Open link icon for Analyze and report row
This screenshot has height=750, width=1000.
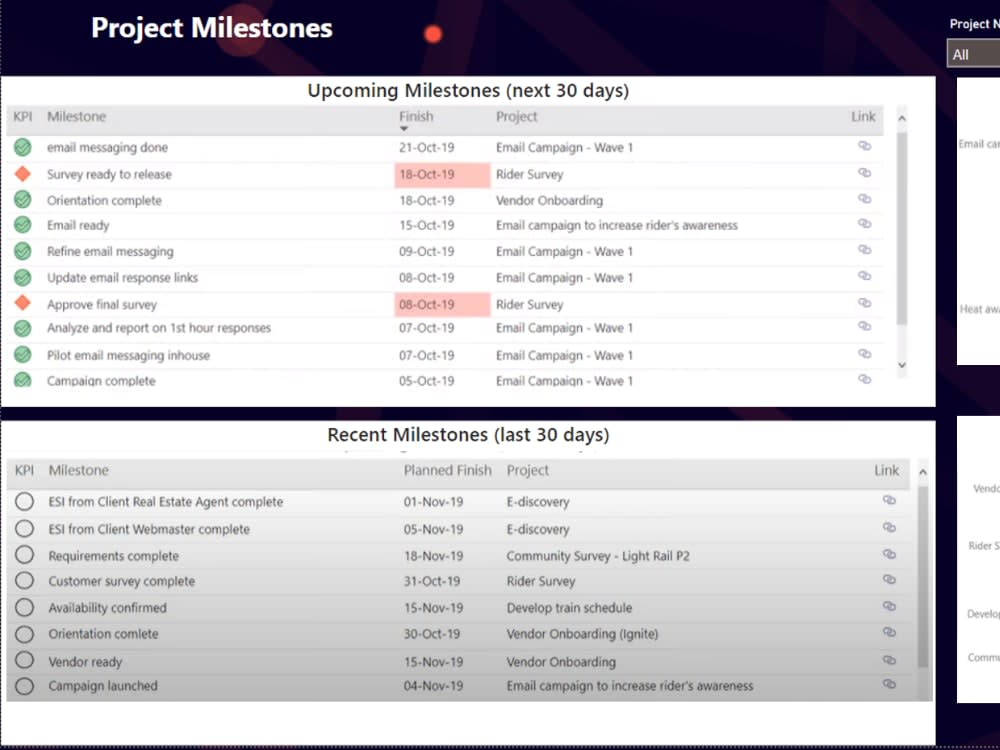tap(864, 327)
